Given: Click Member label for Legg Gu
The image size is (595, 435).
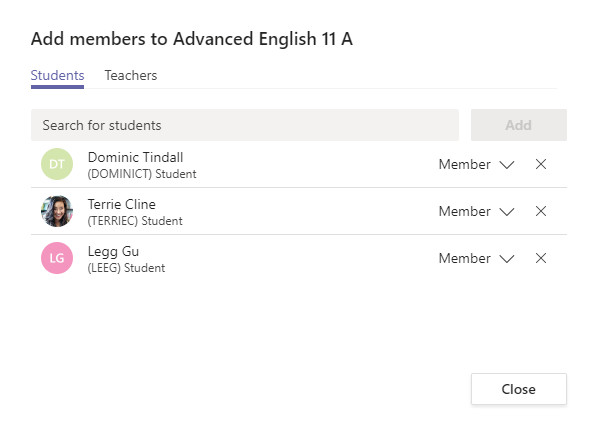Looking at the screenshot, I should tap(464, 258).
